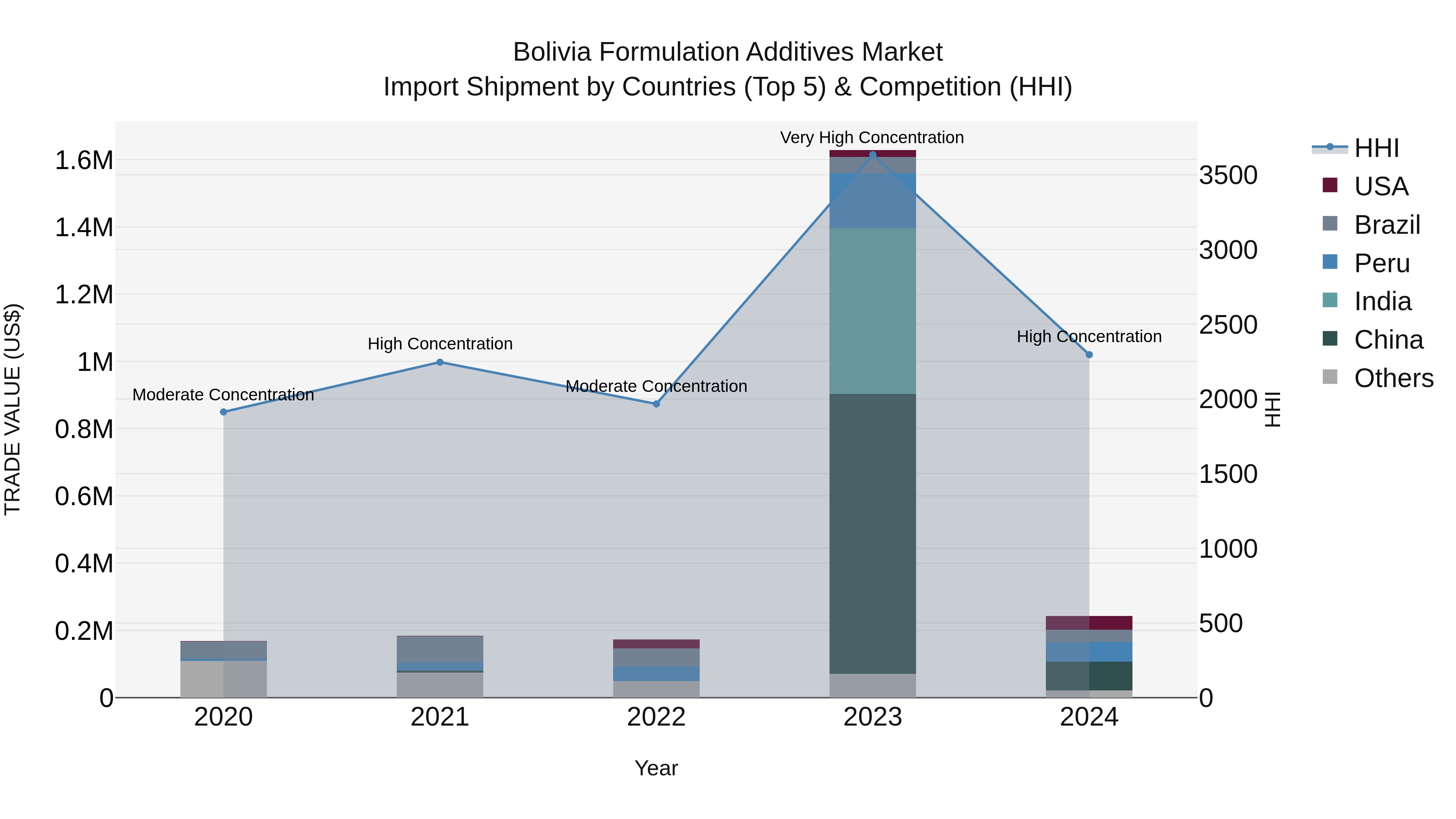Click the '500' HHI axis tick label

[x=1221, y=623]
